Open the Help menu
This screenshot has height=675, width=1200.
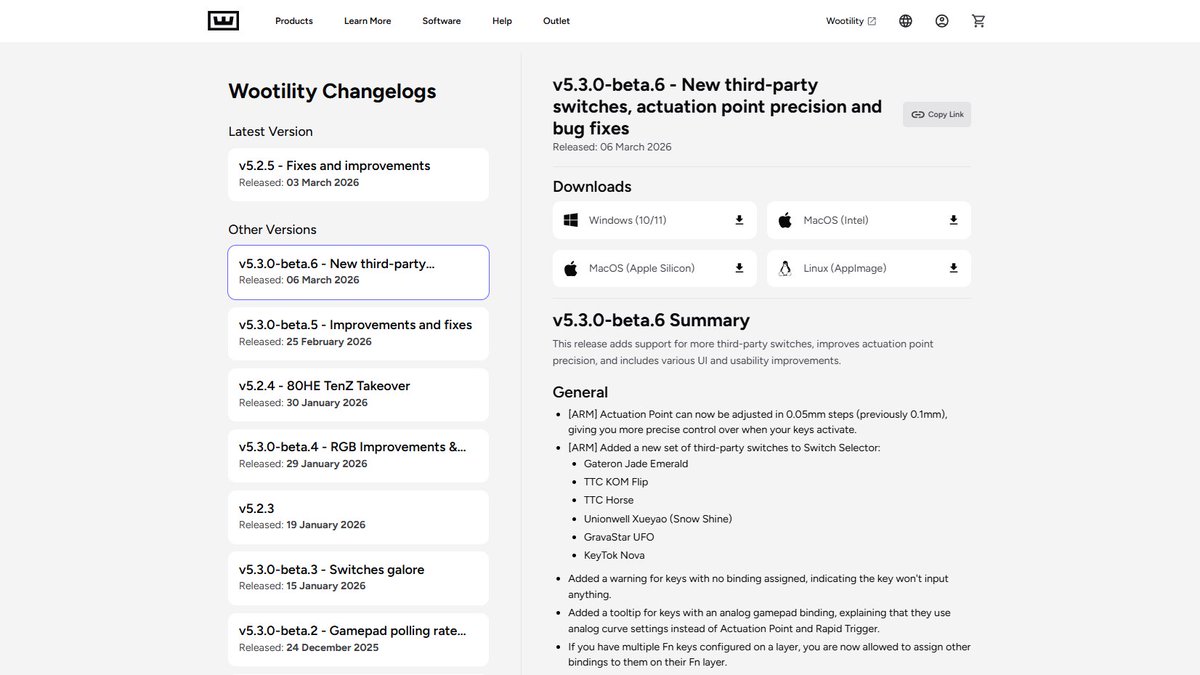[502, 21]
